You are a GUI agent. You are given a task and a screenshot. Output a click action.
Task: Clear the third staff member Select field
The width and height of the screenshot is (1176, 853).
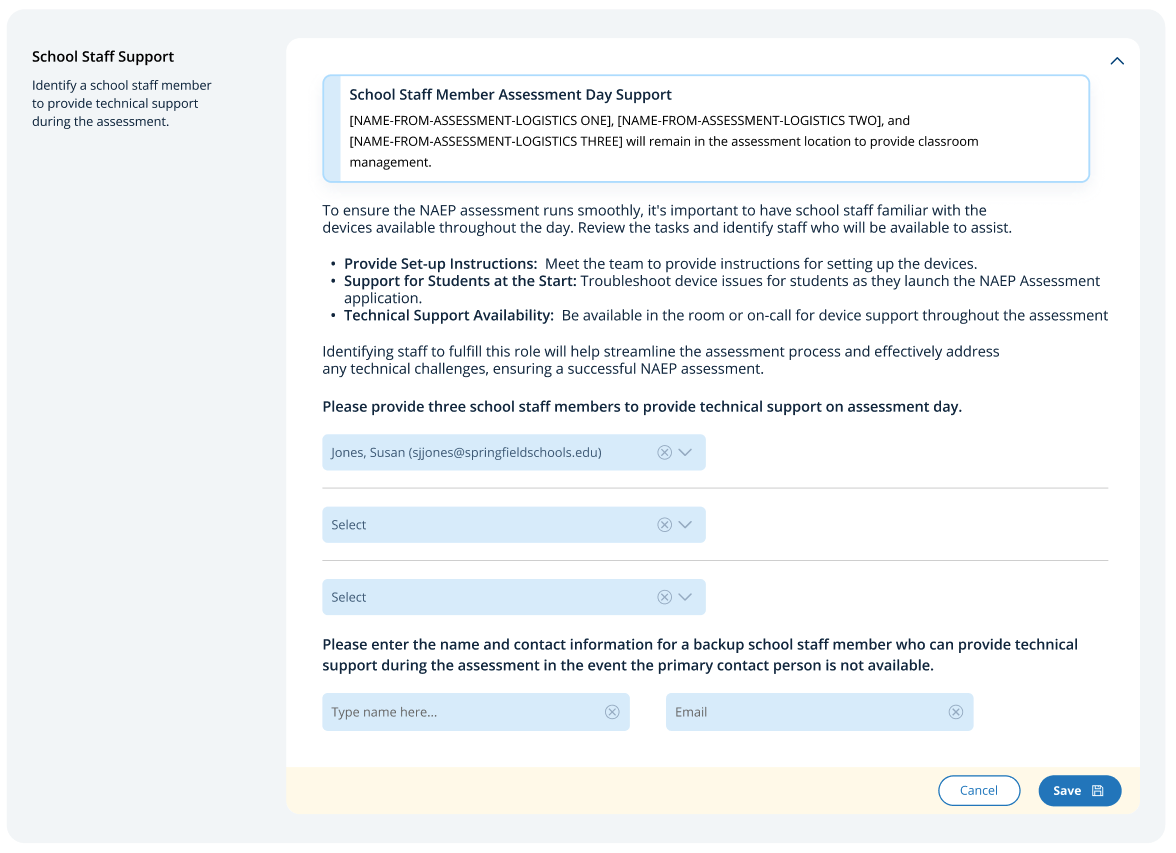(x=664, y=597)
